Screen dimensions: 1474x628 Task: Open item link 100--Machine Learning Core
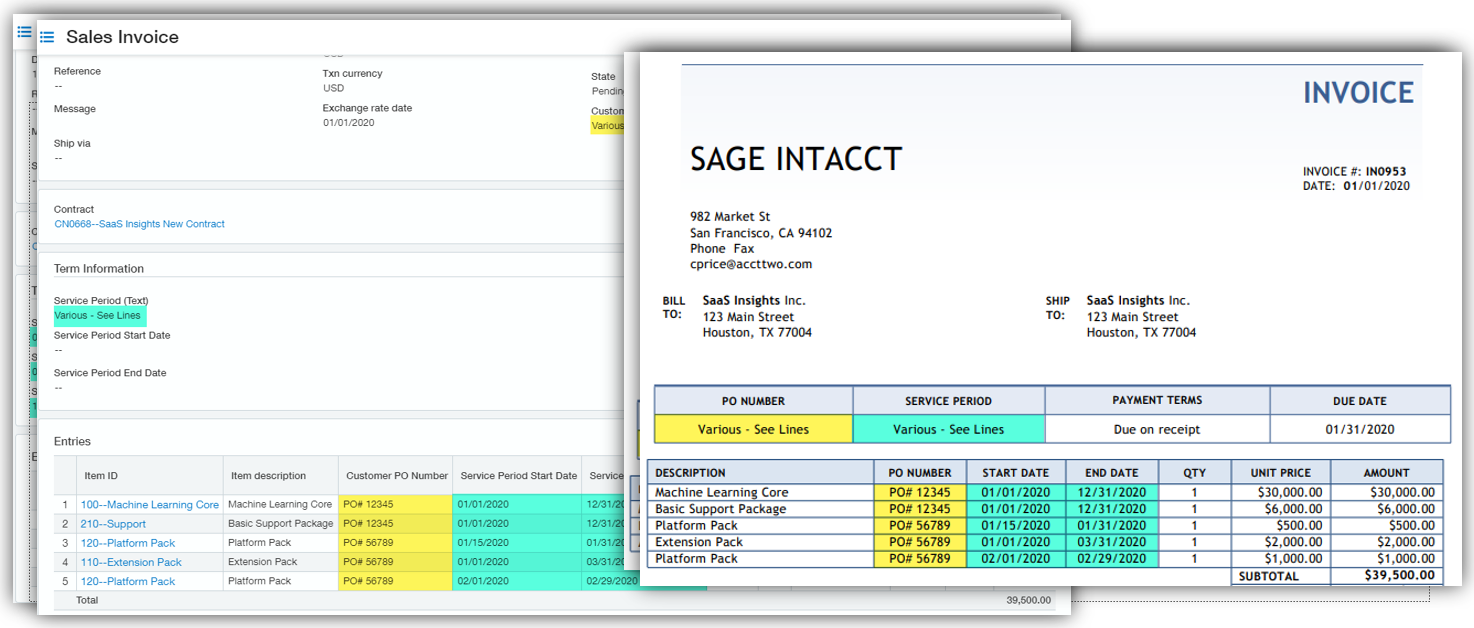149,505
